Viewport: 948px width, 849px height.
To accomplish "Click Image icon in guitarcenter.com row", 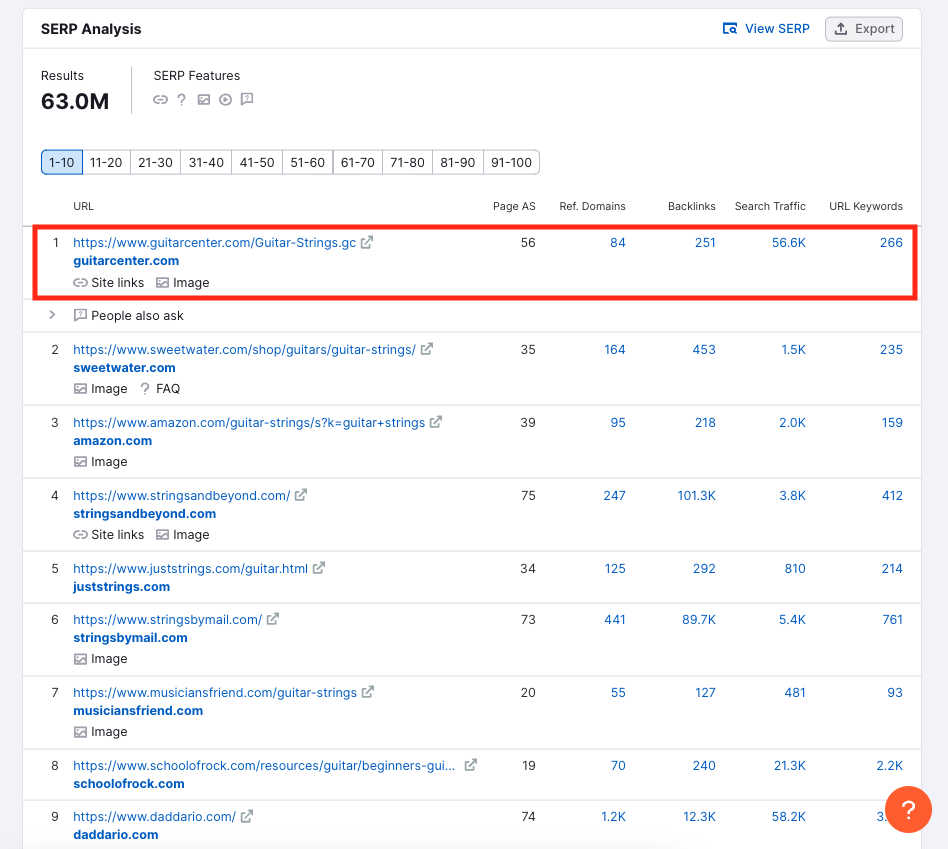I will tap(162, 282).
